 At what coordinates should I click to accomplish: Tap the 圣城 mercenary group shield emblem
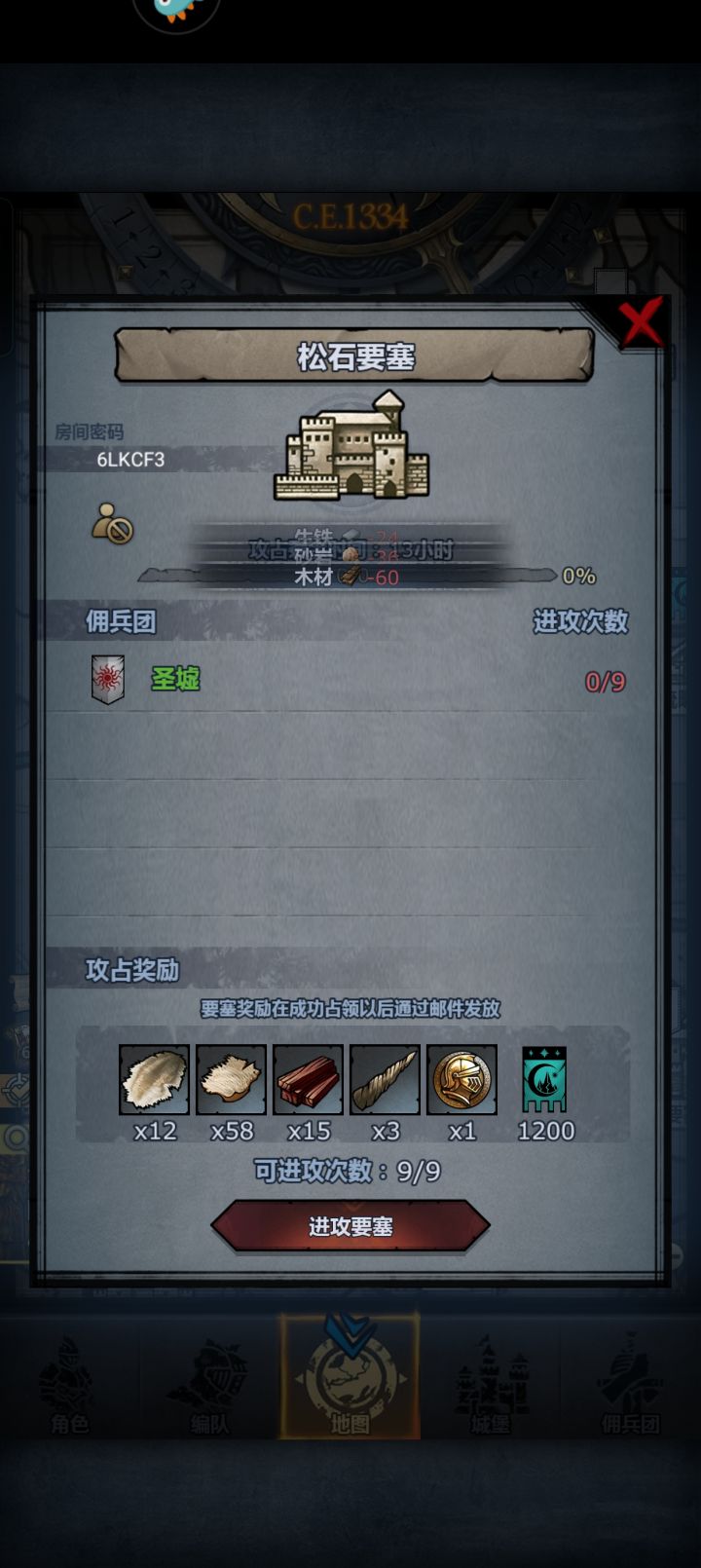pyautogui.click(x=108, y=679)
